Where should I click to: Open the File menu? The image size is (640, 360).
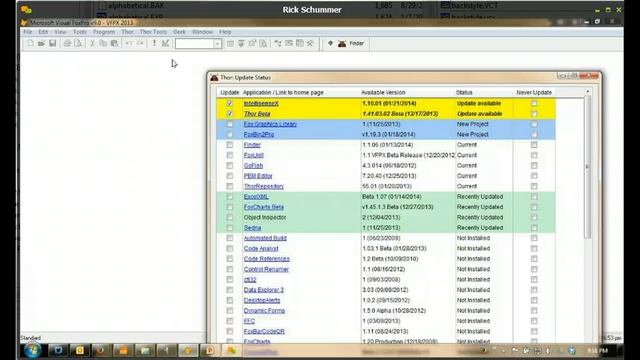28,32
